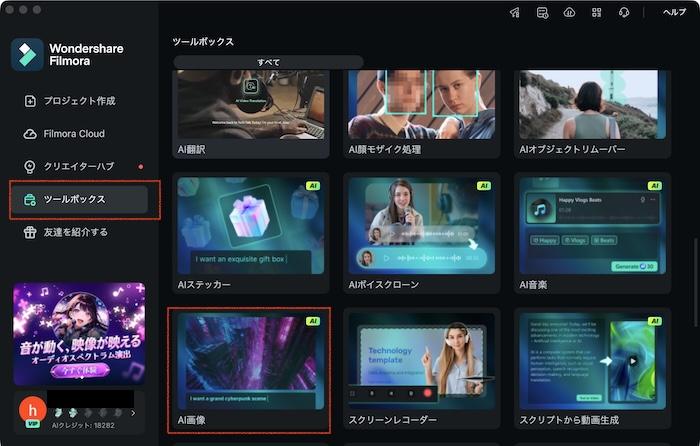
Task: Click the red notification dot on クリエイターハブ
Action: [141, 167]
